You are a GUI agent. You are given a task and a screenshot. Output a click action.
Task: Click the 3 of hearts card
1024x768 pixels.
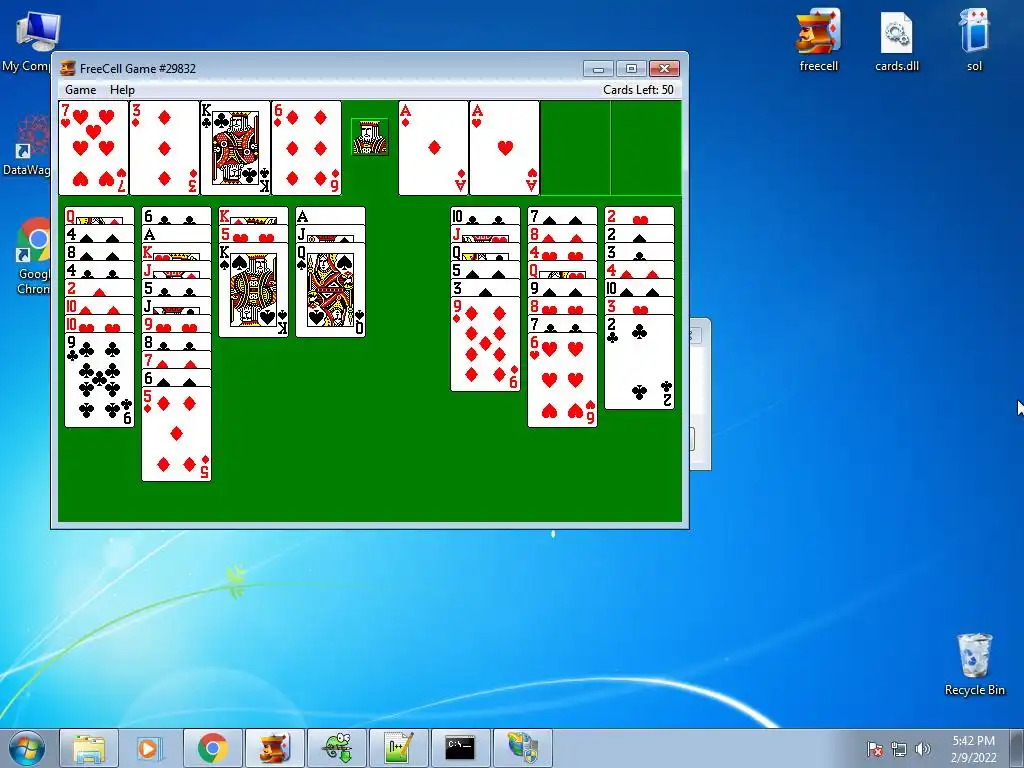pyautogui.click(x=639, y=306)
